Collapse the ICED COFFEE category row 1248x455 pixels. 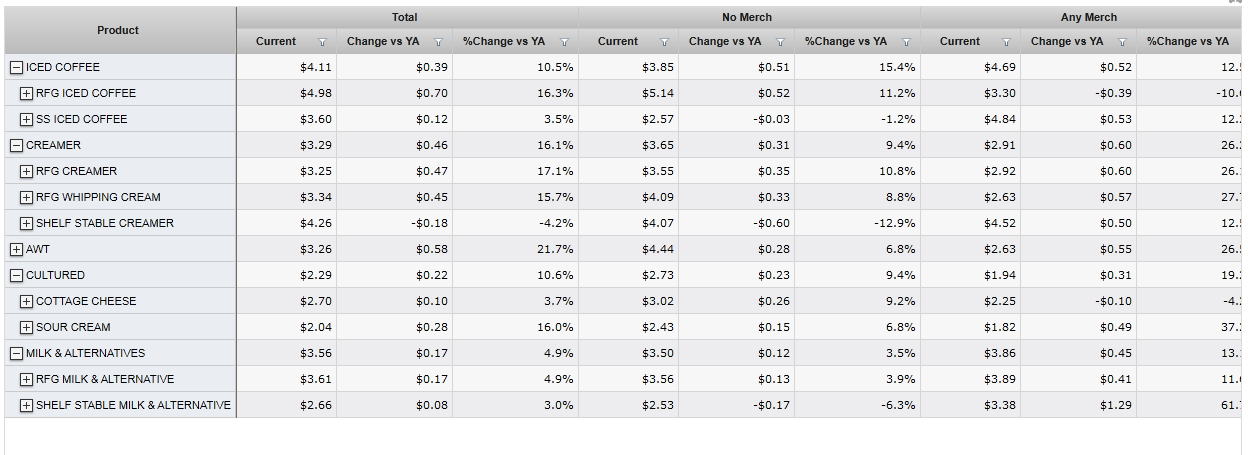tap(16, 67)
